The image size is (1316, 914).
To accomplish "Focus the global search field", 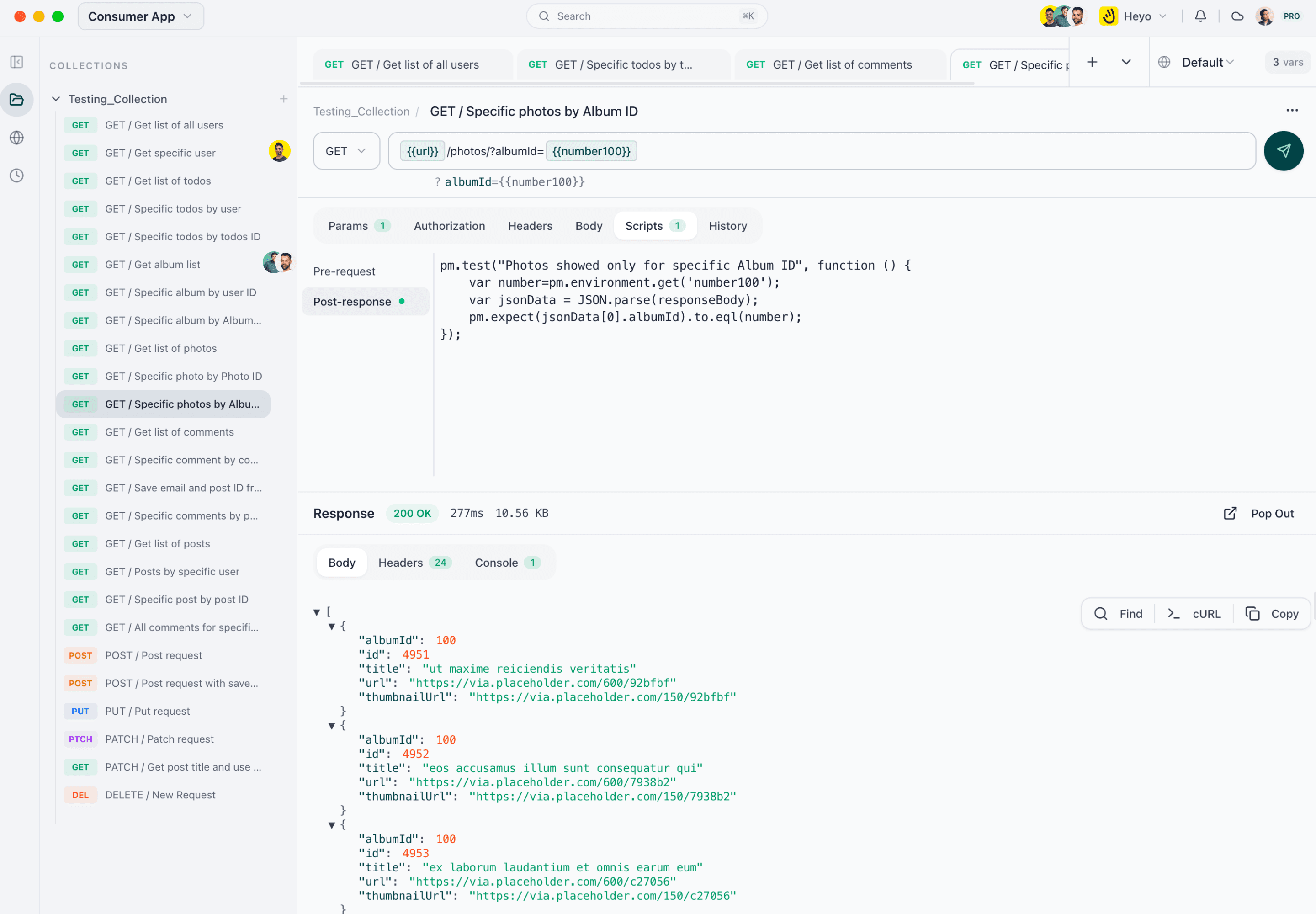I will click(x=646, y=16).
